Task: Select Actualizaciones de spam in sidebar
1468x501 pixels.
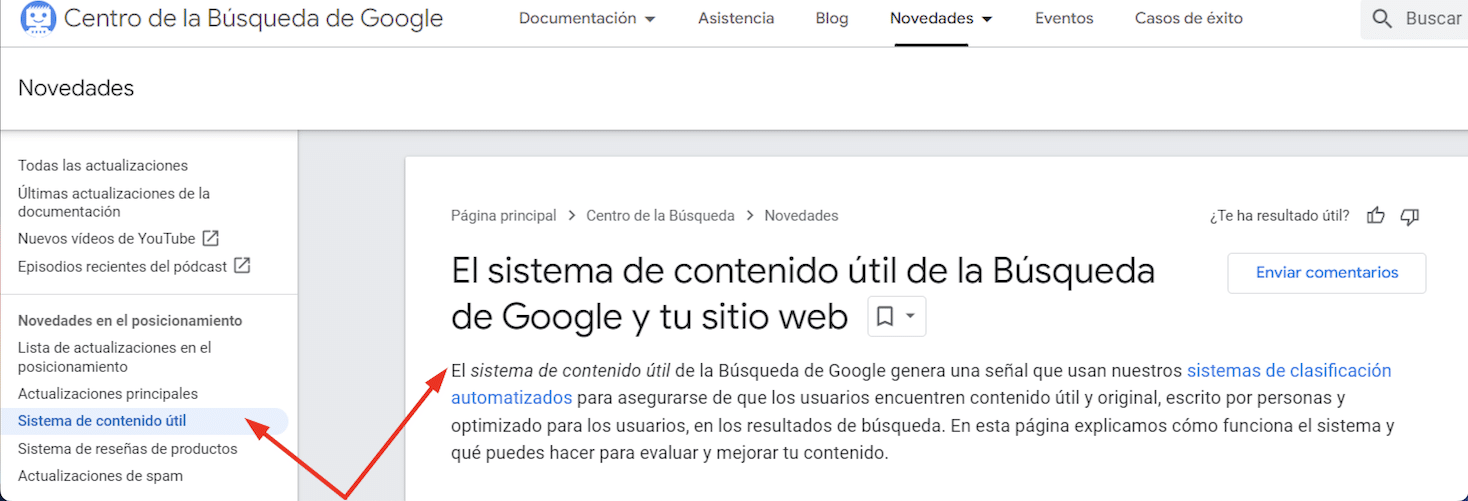Action: [100, 476]
